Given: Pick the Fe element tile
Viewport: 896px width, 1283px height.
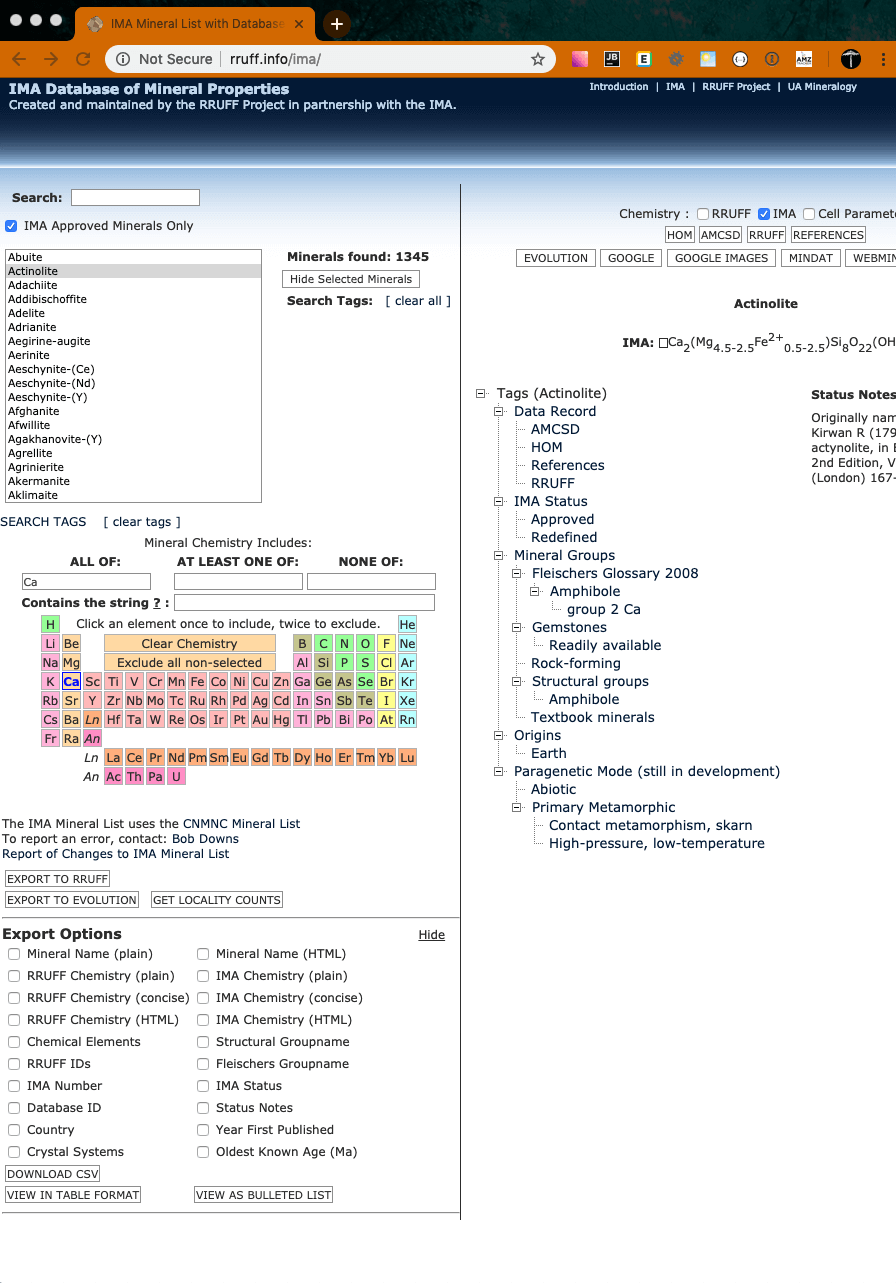Looking at the screenshot, I should pos(197,681).
